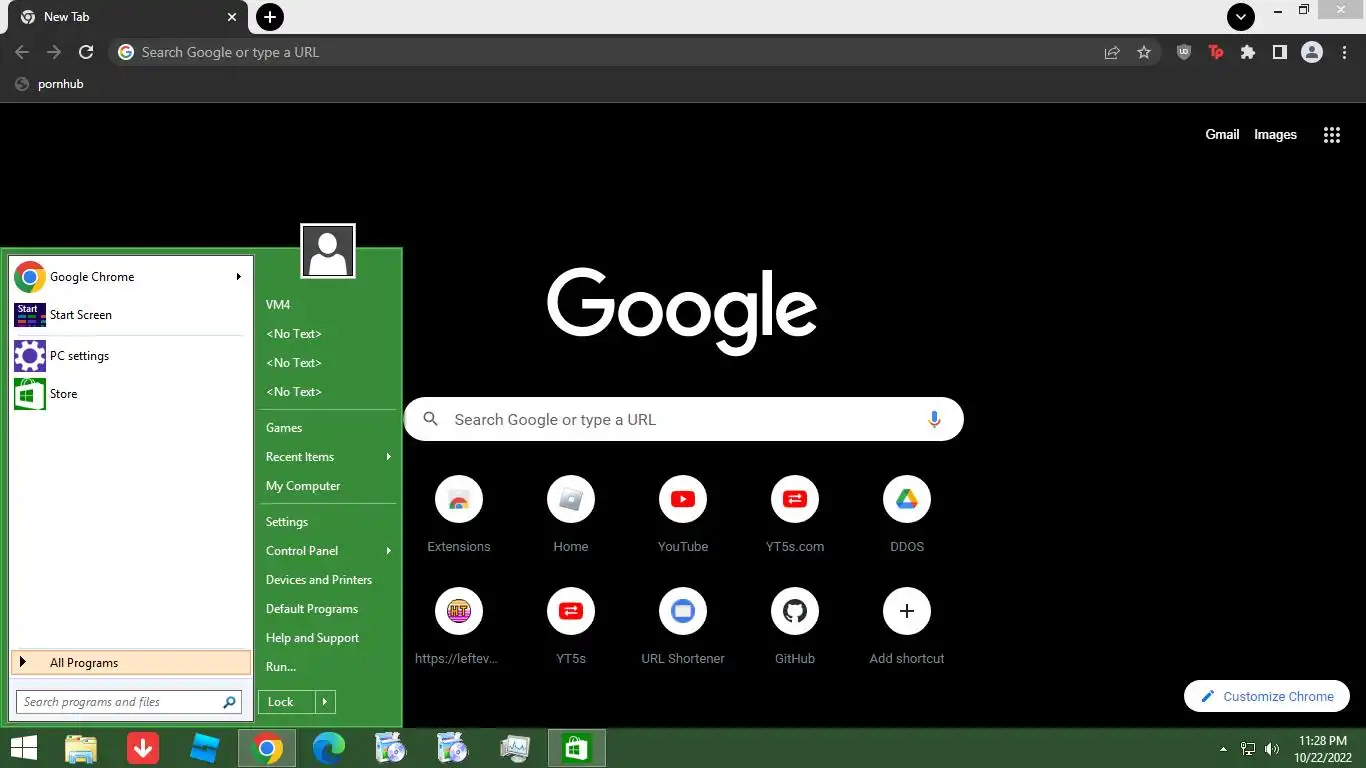The width and height of the screenshot is (1366, 768).
Task: Open the Images link
Action: [1275, 135]
